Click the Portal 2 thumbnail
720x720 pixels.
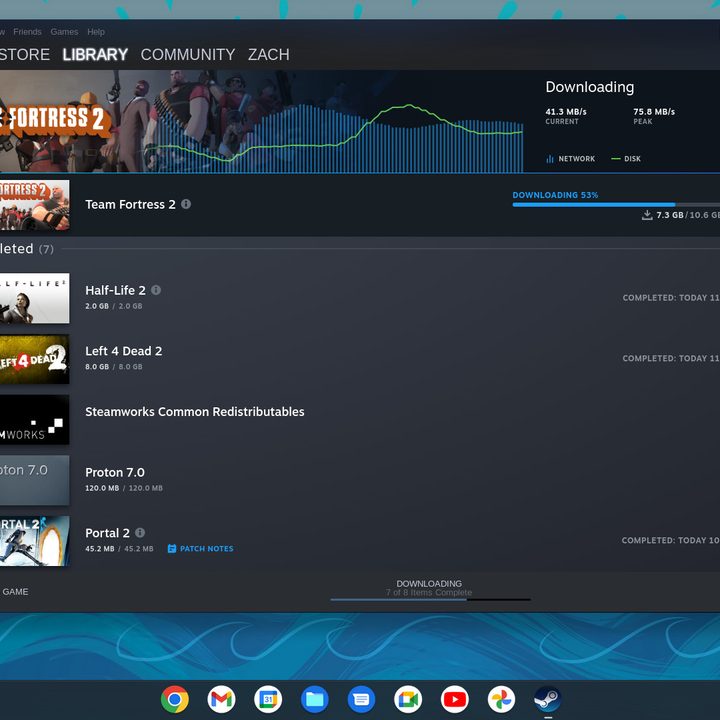pos(34,541)
